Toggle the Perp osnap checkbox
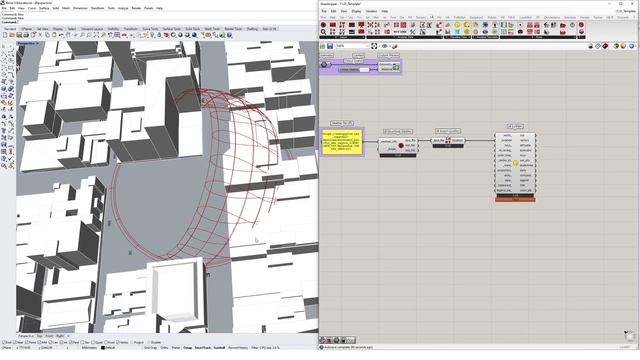The image size is (640, 360). click(x=71, y=342)
